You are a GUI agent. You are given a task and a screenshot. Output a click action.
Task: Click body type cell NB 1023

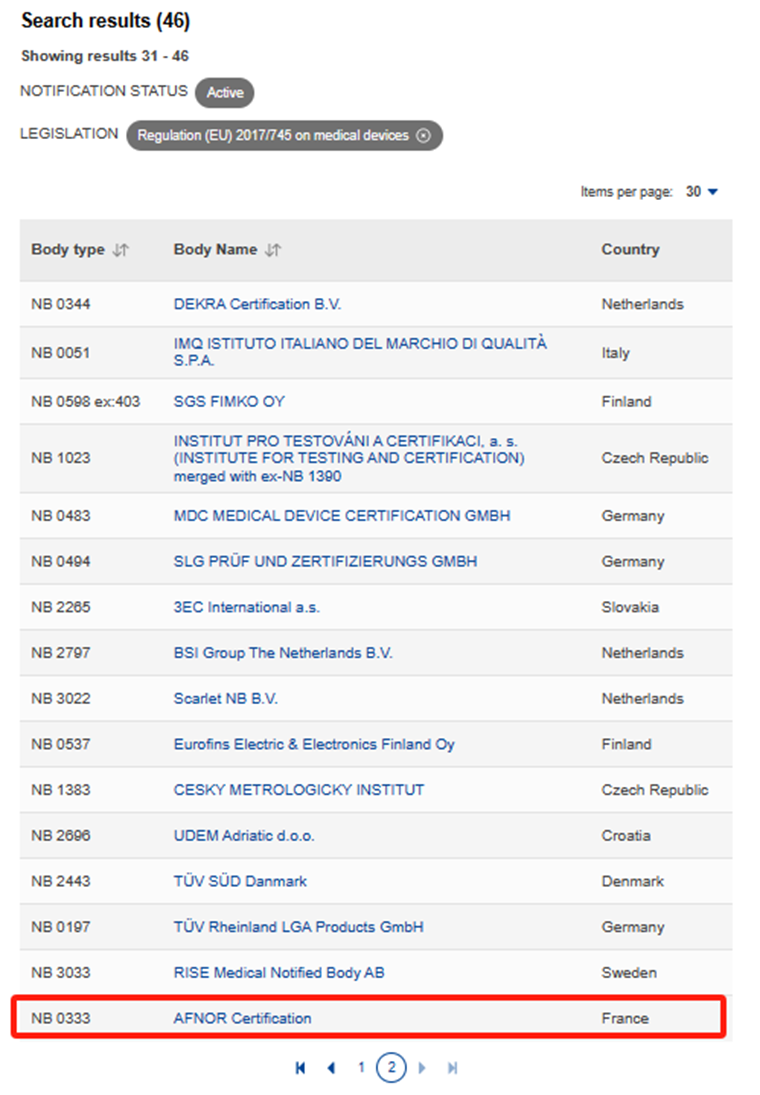(x=61, y=458)
